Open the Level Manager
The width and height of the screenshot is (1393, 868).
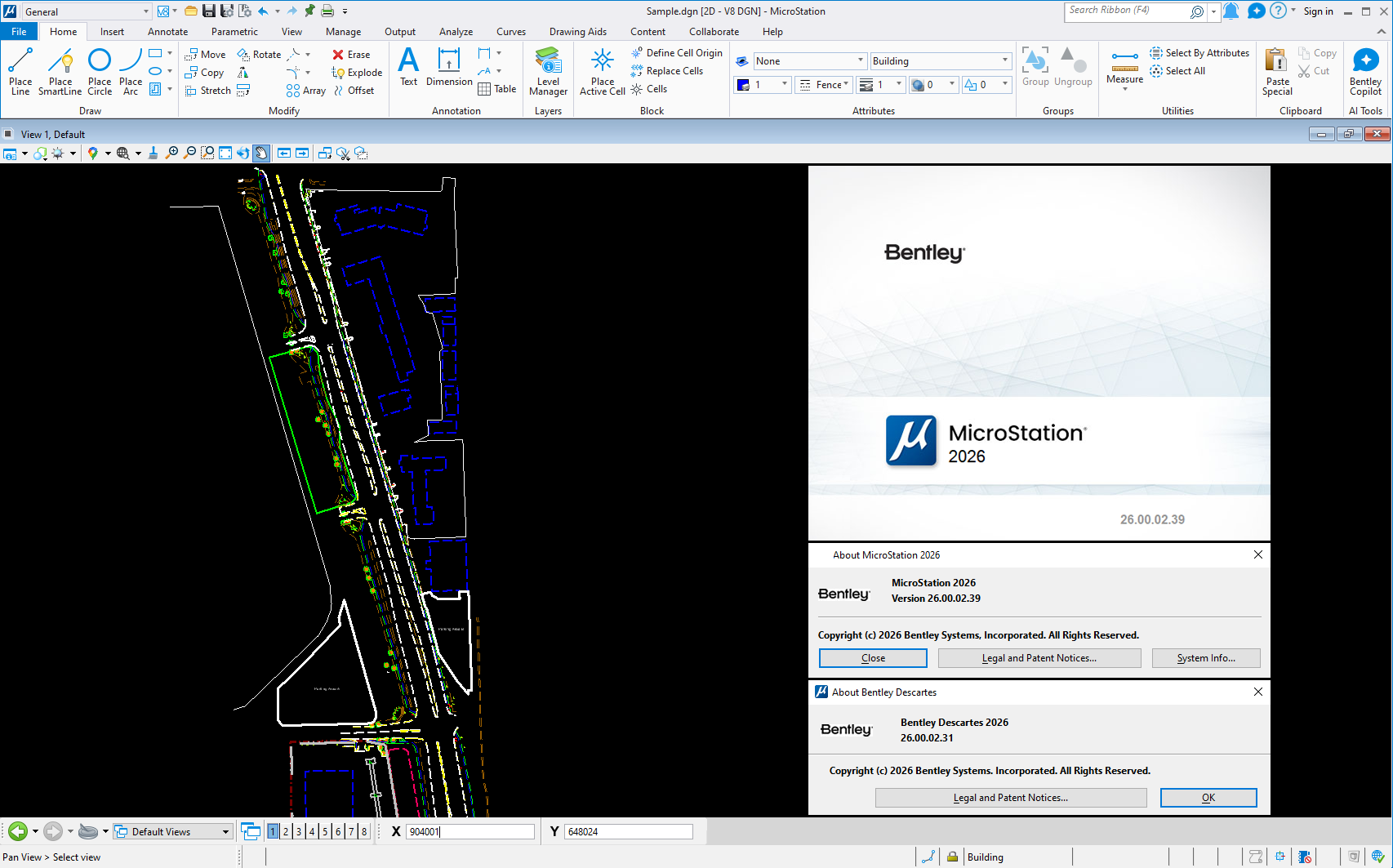pyautogui.click(x=548, y=71)
